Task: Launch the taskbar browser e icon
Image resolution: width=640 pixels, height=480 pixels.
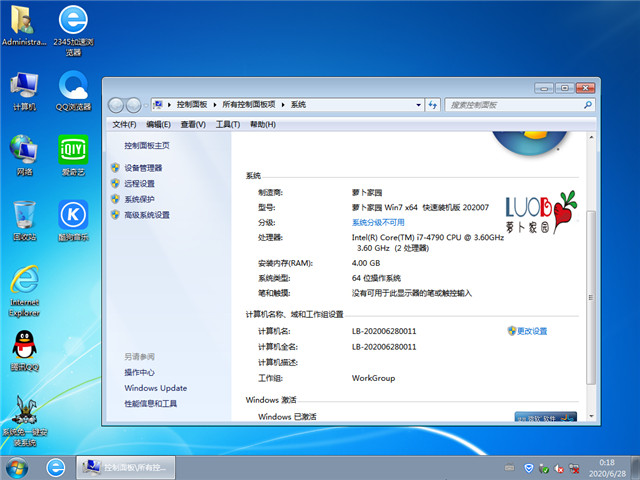Action: 56,468
